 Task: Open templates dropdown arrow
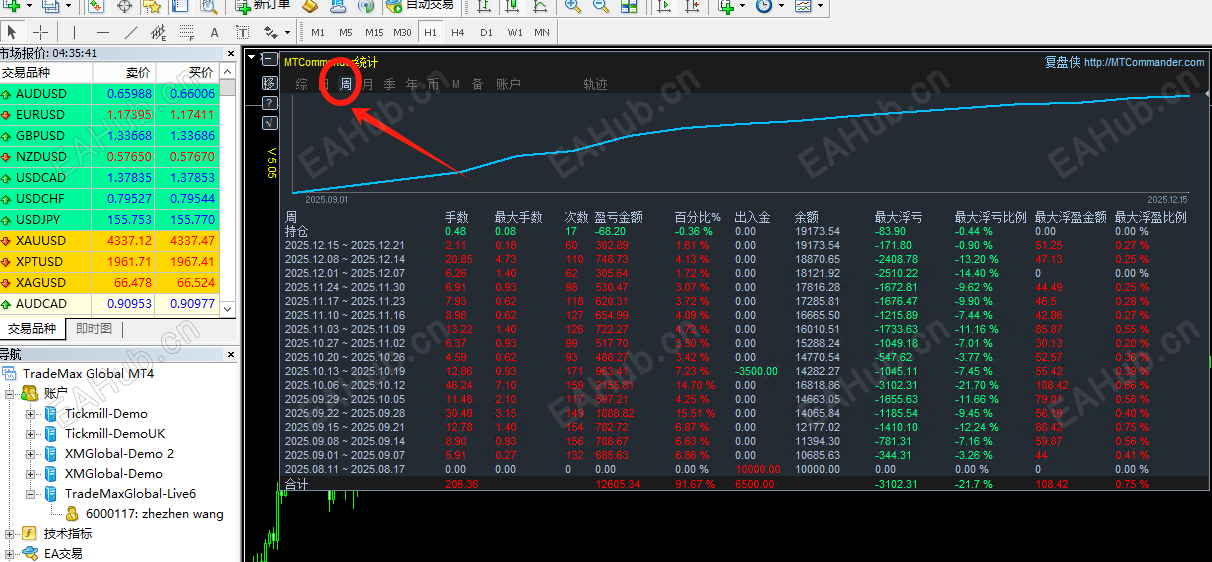coord(820,6)
